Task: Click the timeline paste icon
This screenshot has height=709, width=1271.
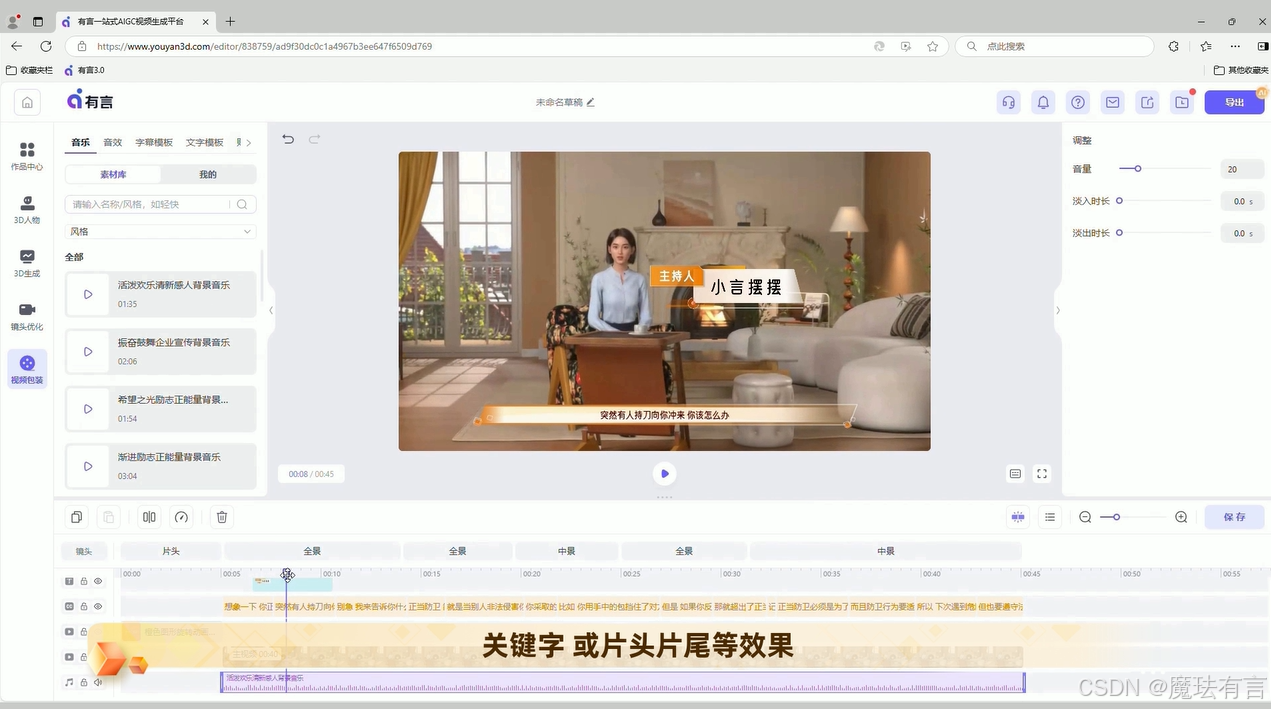Action: tap(109, 517)
